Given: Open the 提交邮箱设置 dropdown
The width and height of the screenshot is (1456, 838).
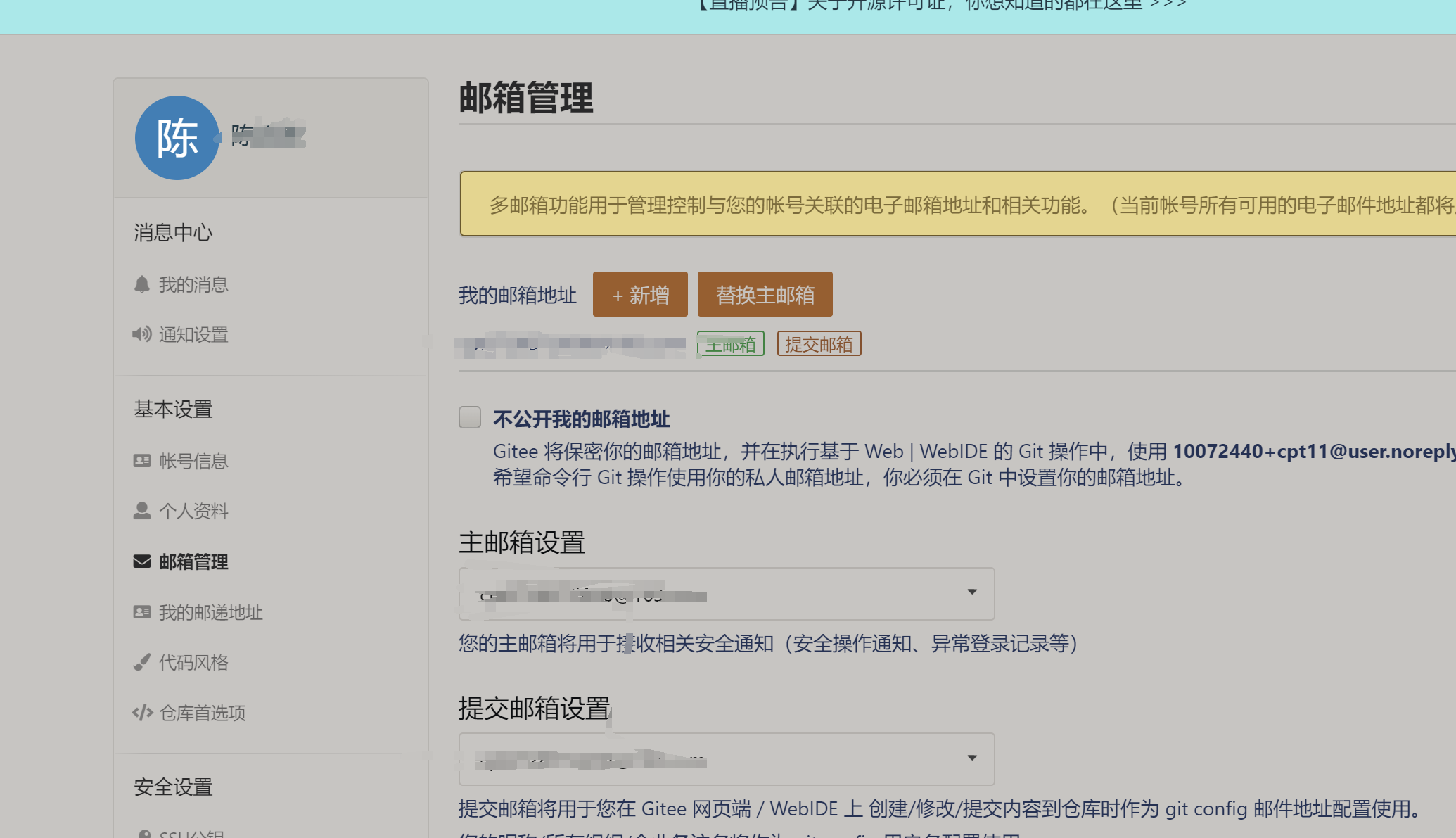Looking at the screenshot, I should pos(727,759).
